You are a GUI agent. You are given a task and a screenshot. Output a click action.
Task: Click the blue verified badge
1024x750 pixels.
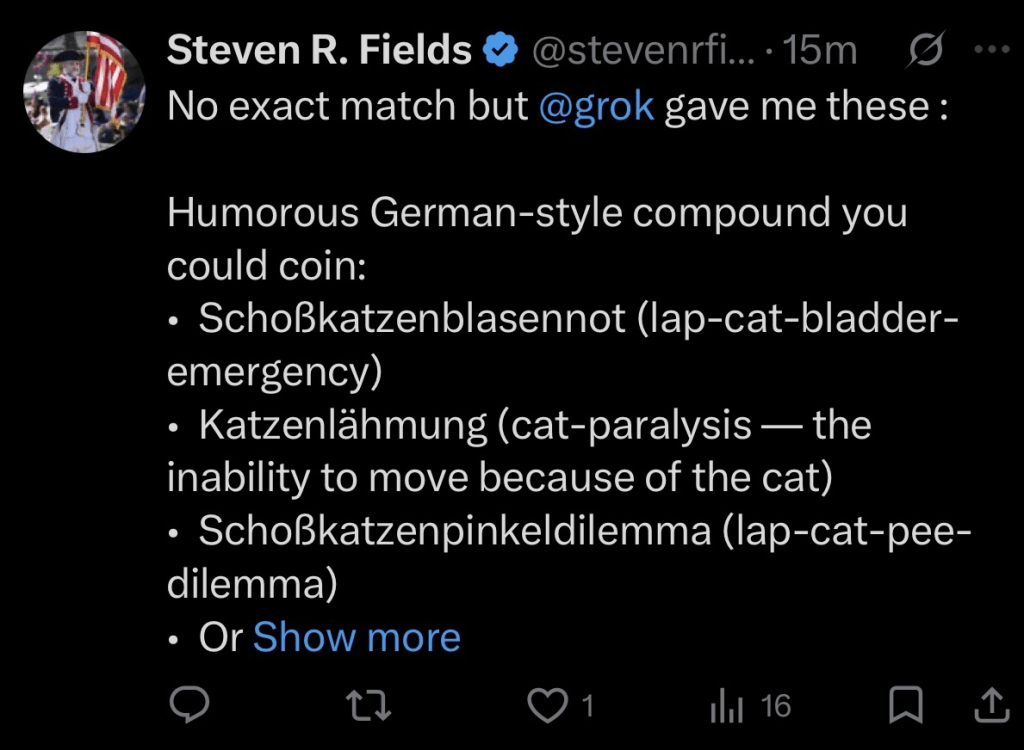point(499,51)
